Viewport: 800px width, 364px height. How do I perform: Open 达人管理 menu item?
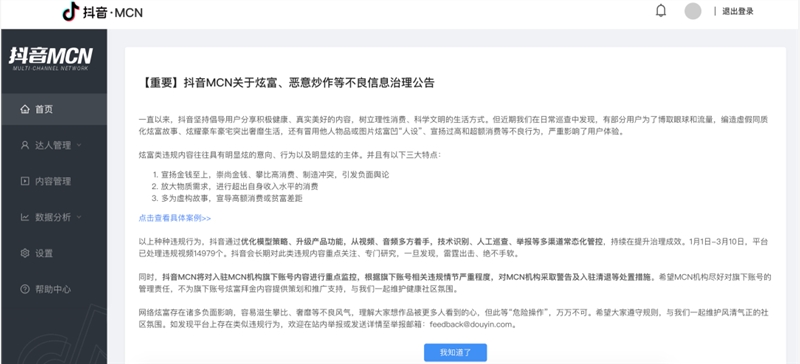(x=54, y=145)
